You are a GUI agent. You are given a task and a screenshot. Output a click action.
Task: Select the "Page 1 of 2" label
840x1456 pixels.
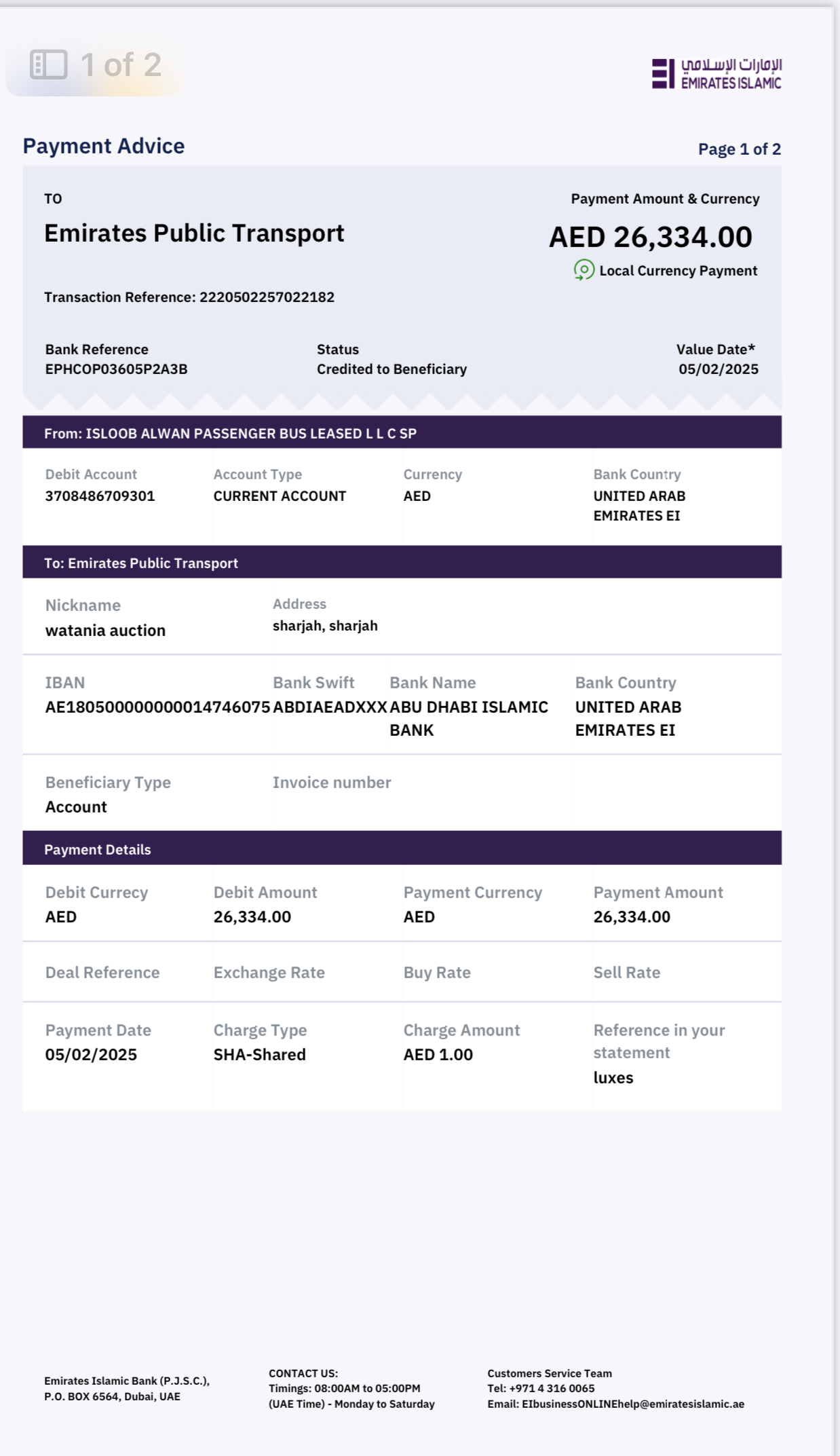click(x=740, y=149)
